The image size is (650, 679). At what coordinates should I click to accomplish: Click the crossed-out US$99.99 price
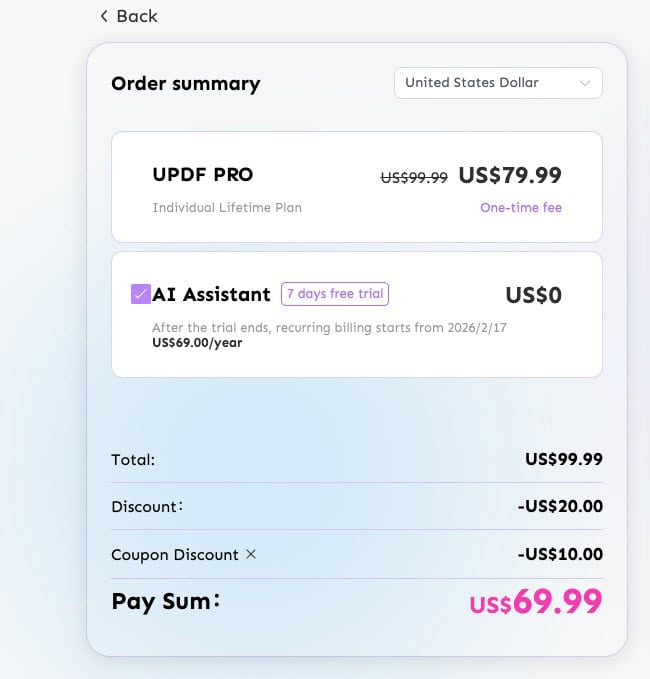(414, 177)
